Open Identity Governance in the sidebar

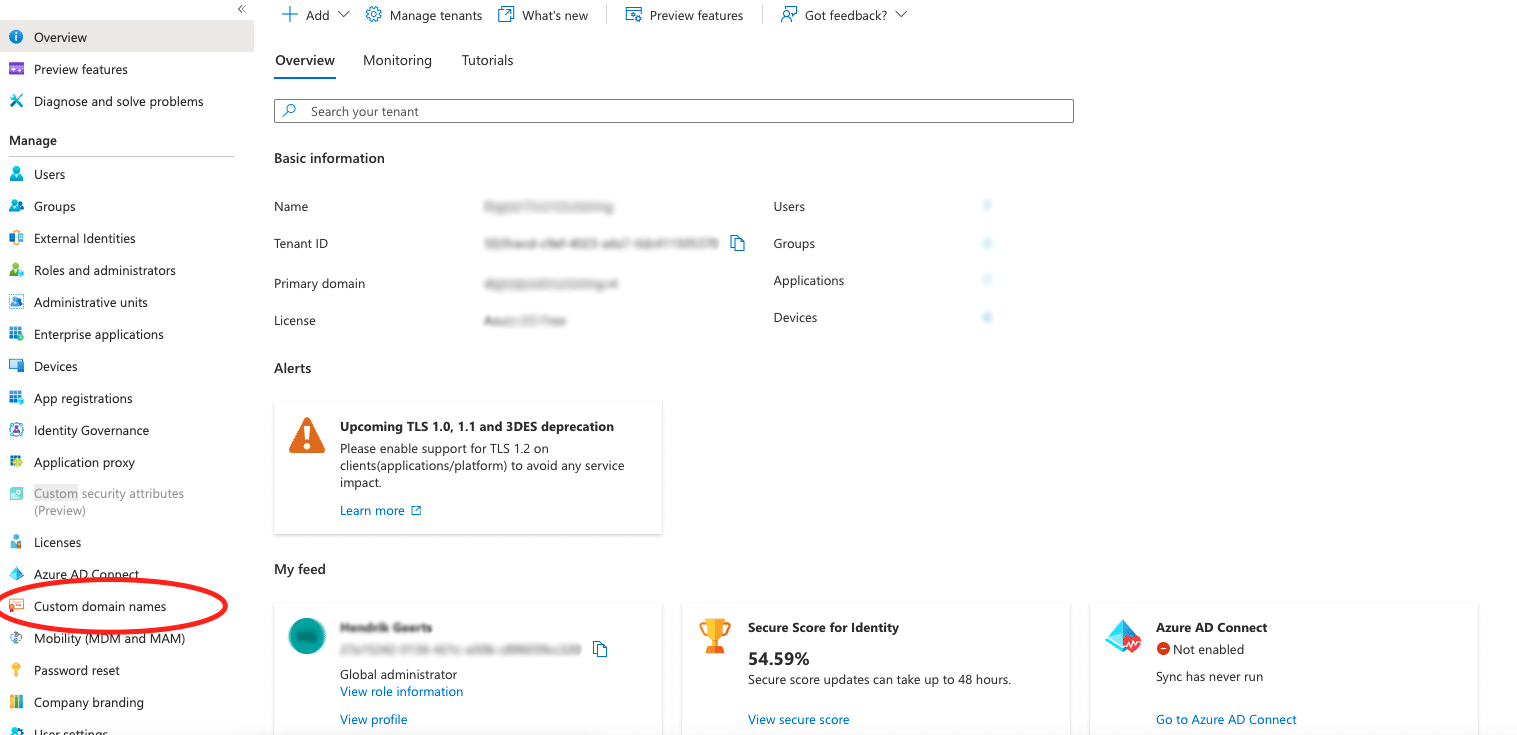click(x=91, y=430)
